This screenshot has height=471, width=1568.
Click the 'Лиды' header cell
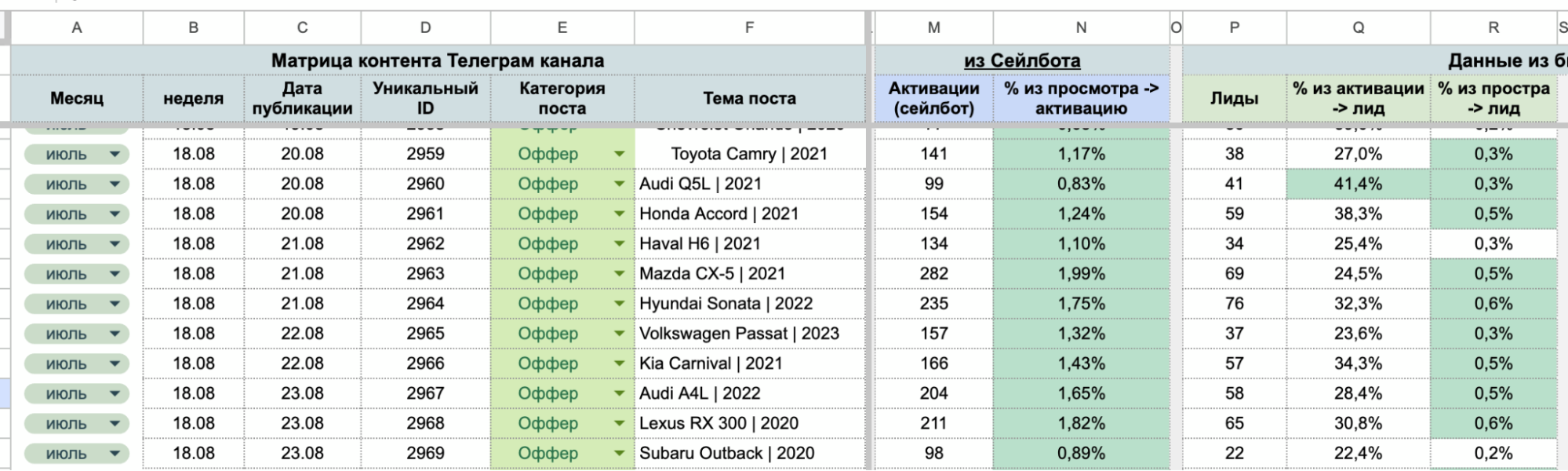1235,98
